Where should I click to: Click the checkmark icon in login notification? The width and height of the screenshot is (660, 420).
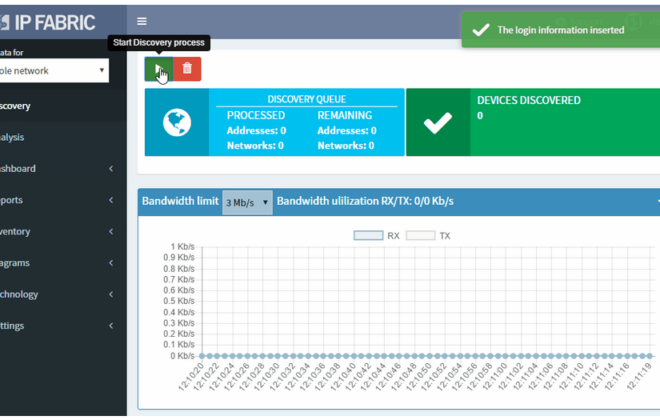[x=480, y=30]
